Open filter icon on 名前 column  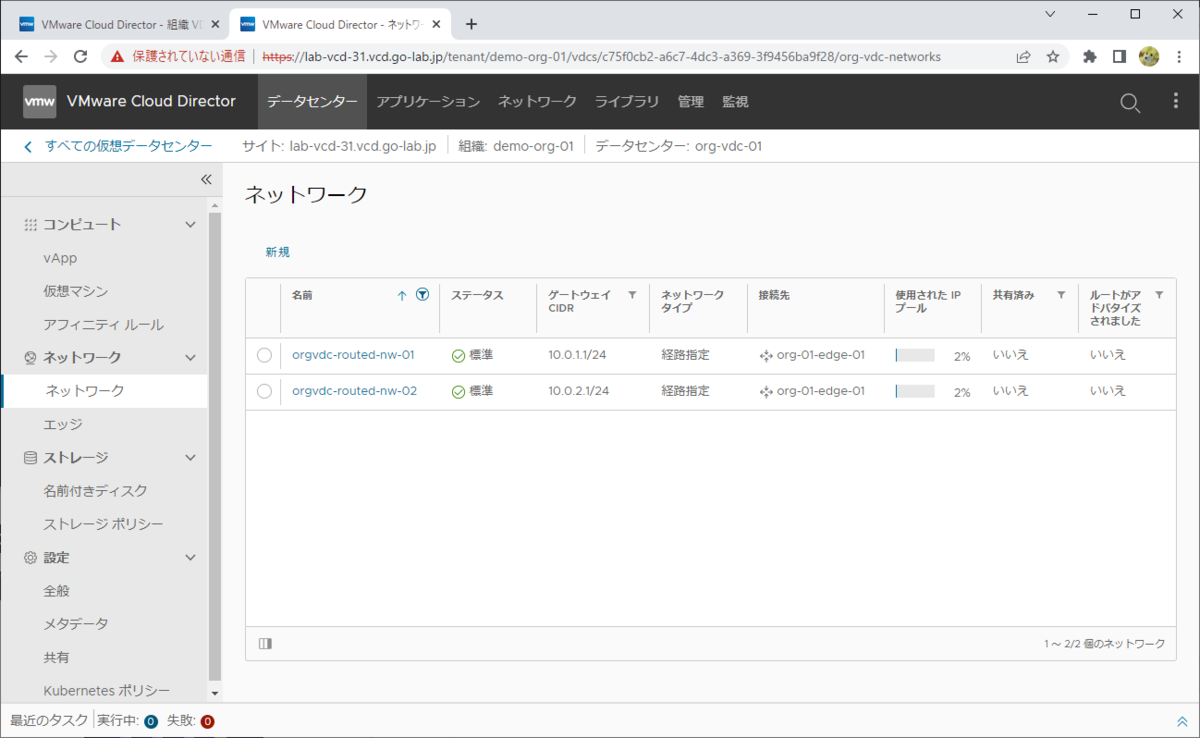point(422,295)
